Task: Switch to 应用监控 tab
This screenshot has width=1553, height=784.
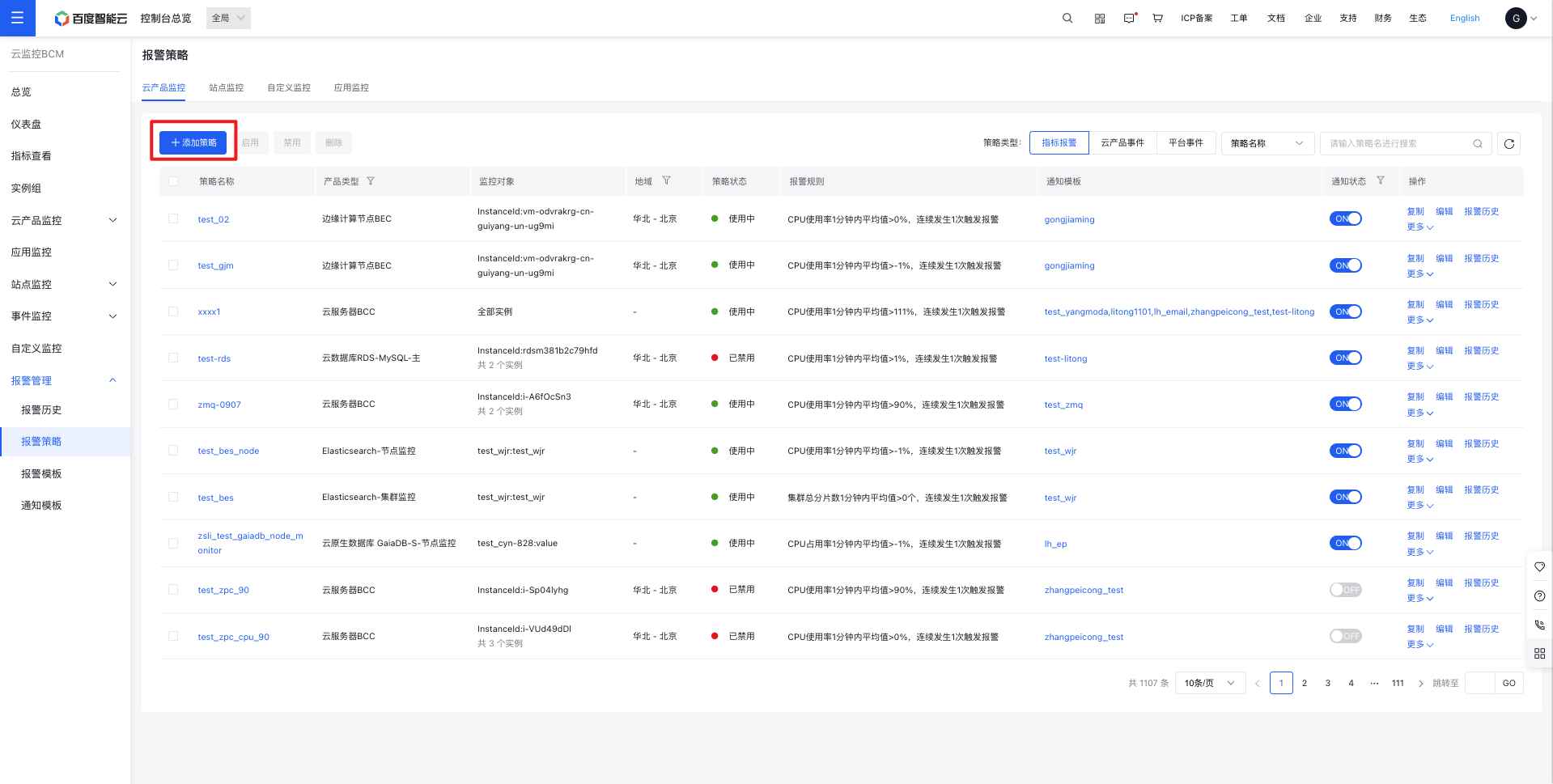Action: 351,87
